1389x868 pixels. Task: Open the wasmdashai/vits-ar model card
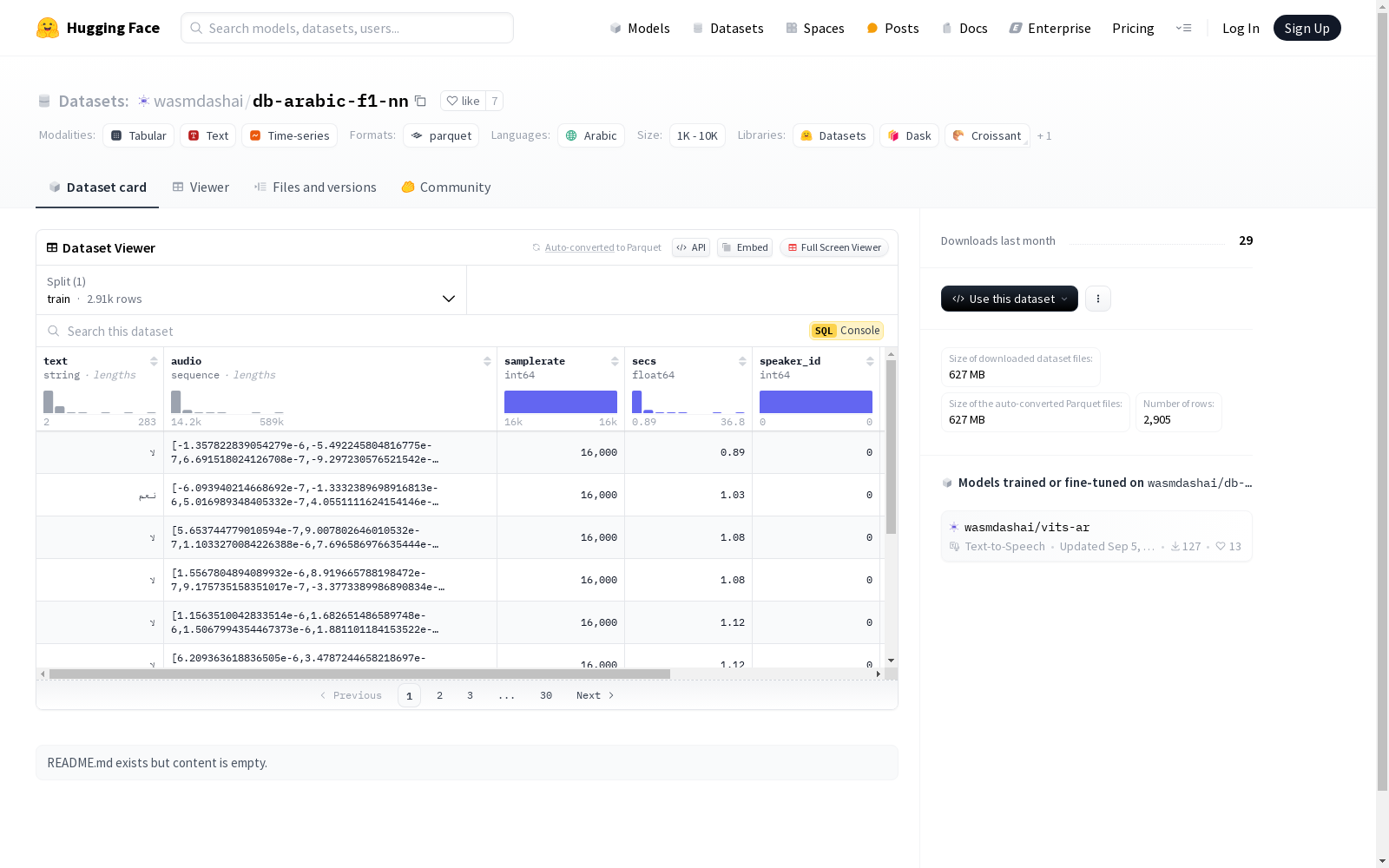click(x=1096, y=536)
